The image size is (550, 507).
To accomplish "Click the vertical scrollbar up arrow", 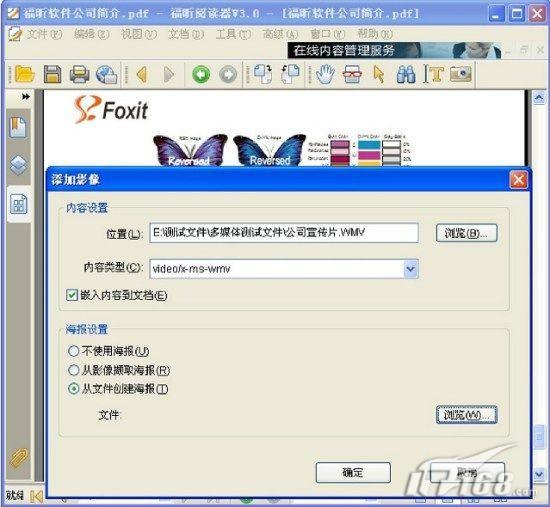I will pos(539,97).
